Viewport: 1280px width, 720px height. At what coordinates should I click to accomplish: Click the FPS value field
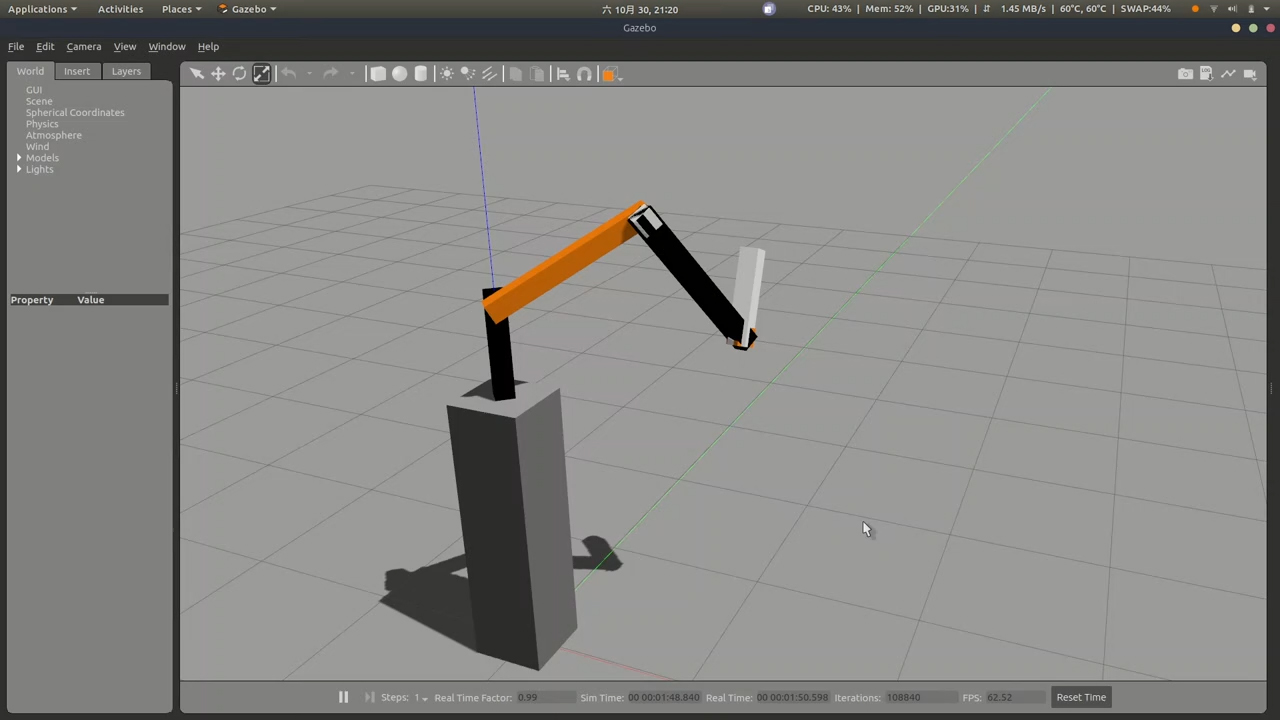pyautogui.click(x=1014, y=697)
